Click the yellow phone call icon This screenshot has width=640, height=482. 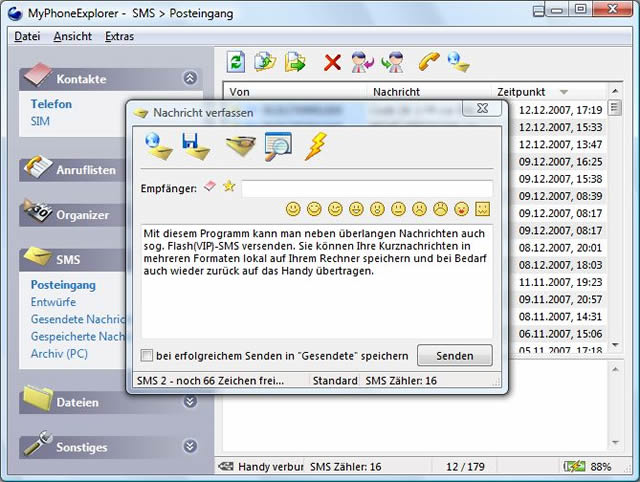pyautogui.click(x=429, y=62)
